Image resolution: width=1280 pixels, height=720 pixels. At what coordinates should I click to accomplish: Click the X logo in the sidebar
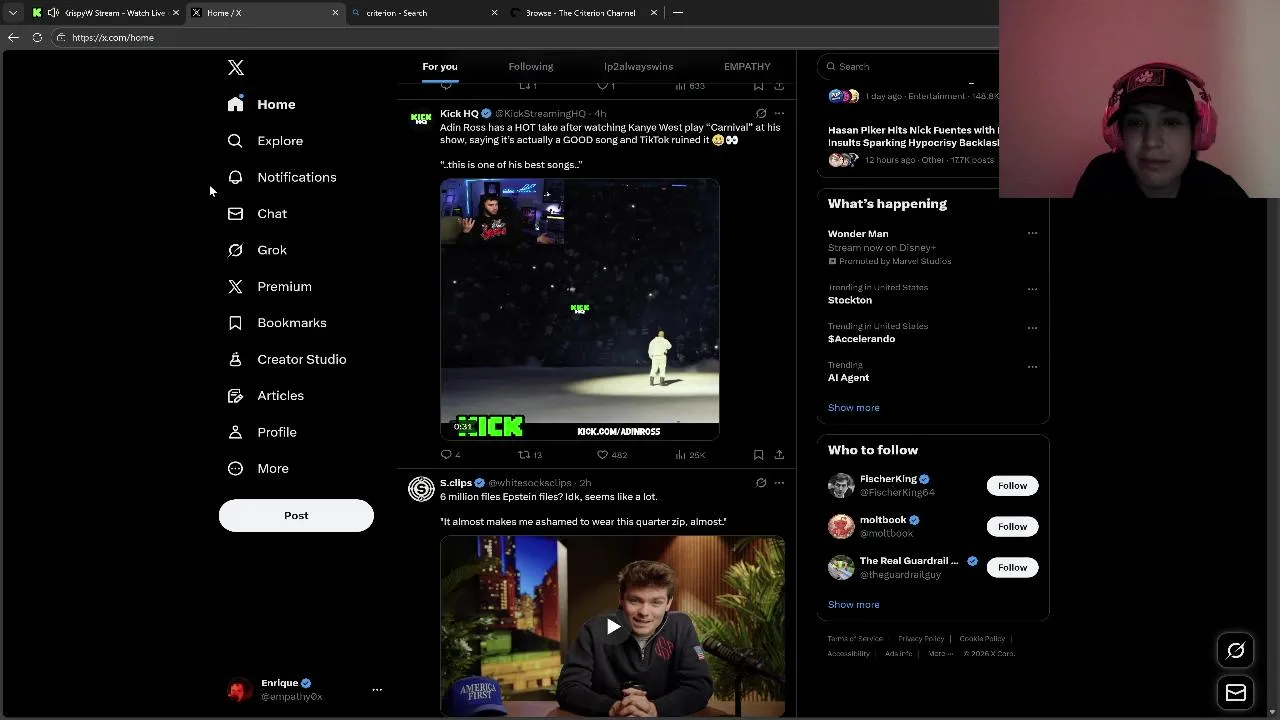click(x=236, y=68)
